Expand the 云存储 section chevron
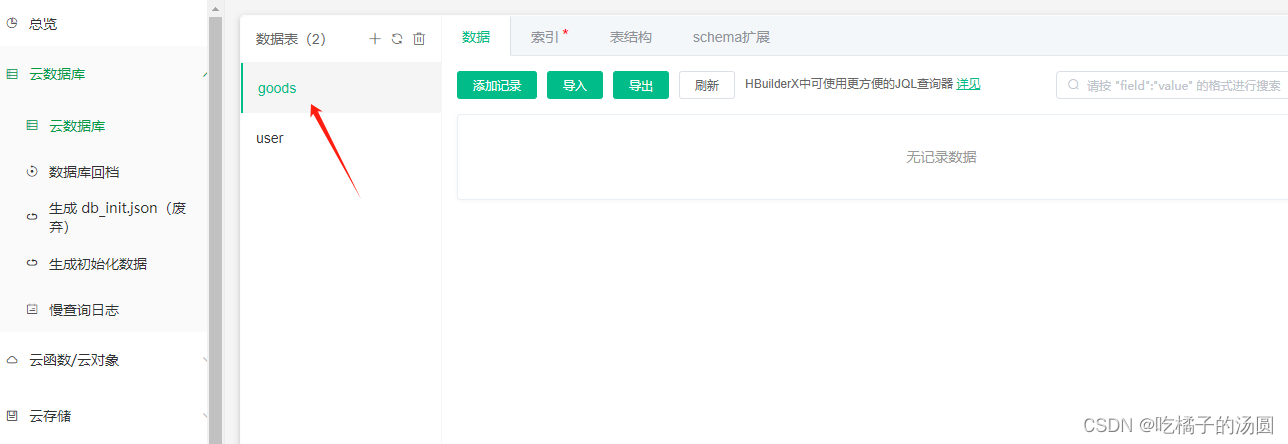 (x=204, y=415)
